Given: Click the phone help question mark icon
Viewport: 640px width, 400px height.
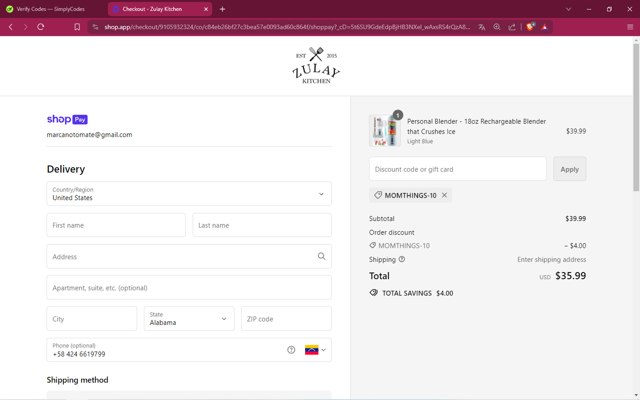Looking at the screenshot, I should click(291, 350).
